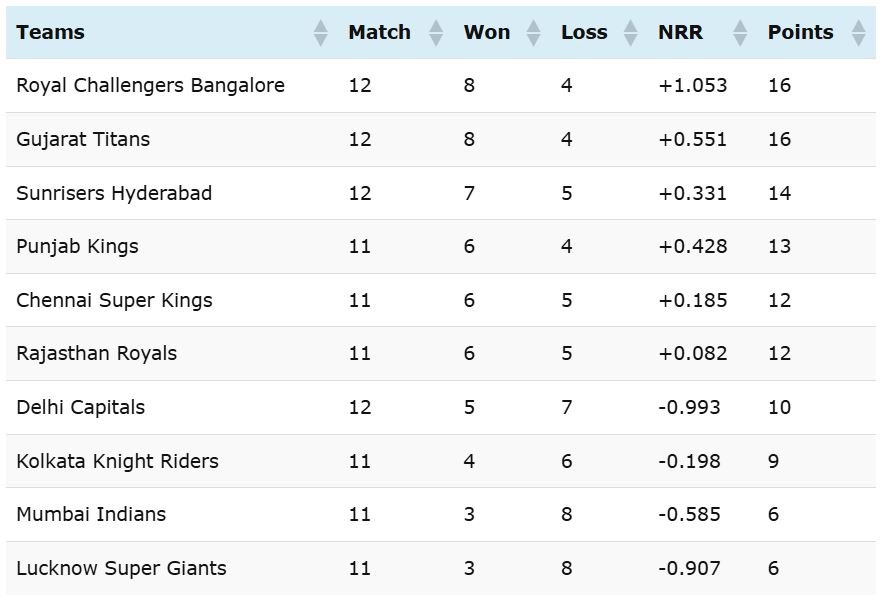The height and width of the screenshot is (603, 883).
Task: Click the Rajasthan Royals team name
Action: 97,354
